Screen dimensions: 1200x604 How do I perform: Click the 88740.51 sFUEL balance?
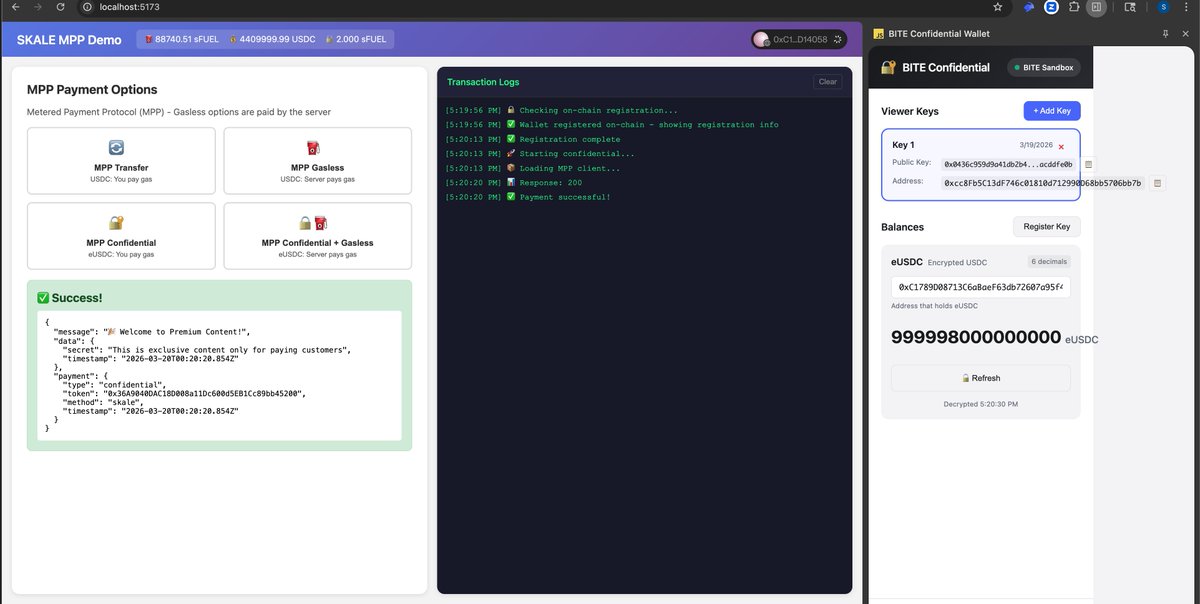pos(182,39)
